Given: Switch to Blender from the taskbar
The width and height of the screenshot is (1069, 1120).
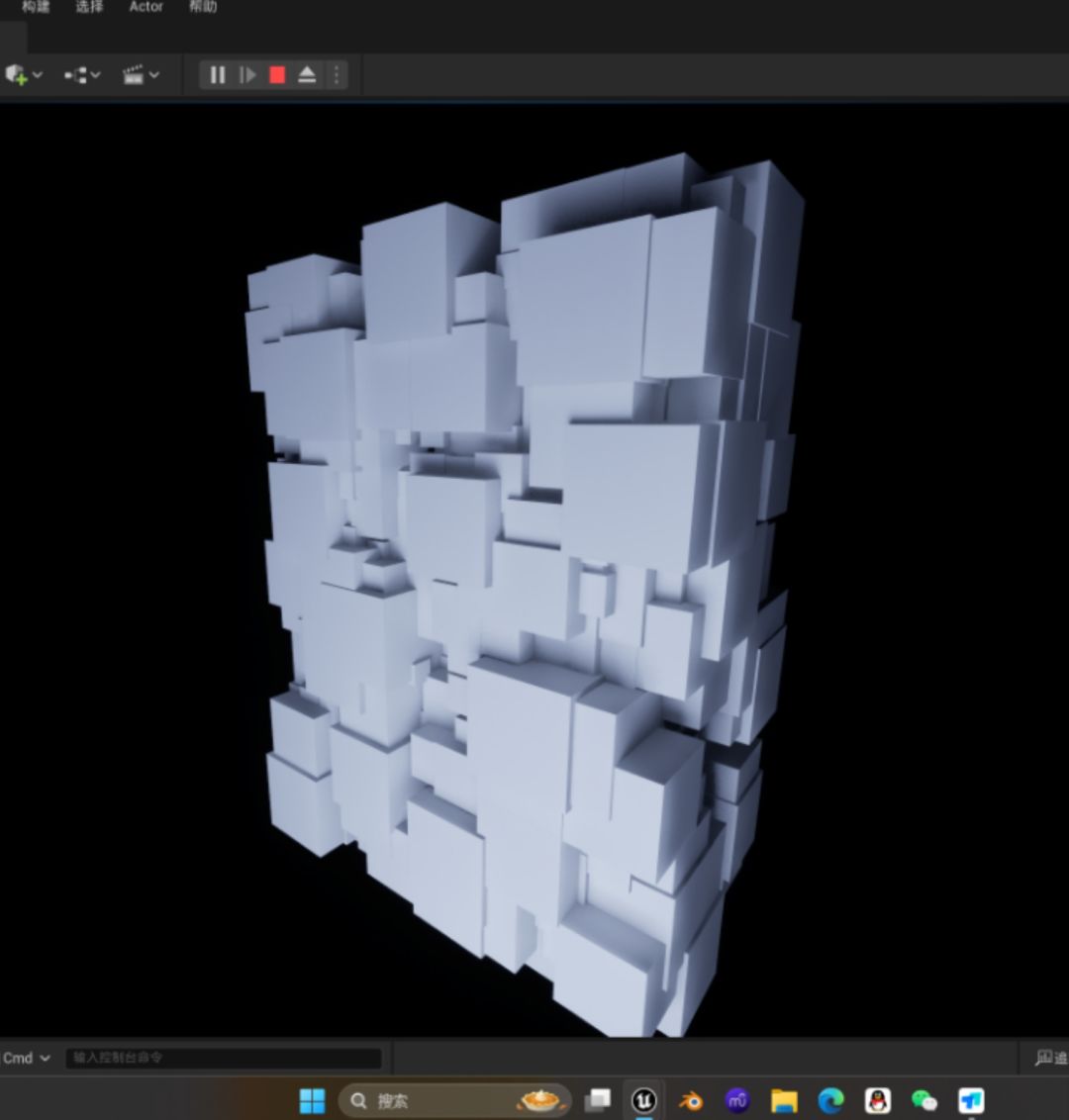Looking at the screenshot, I should [691, 1100].
